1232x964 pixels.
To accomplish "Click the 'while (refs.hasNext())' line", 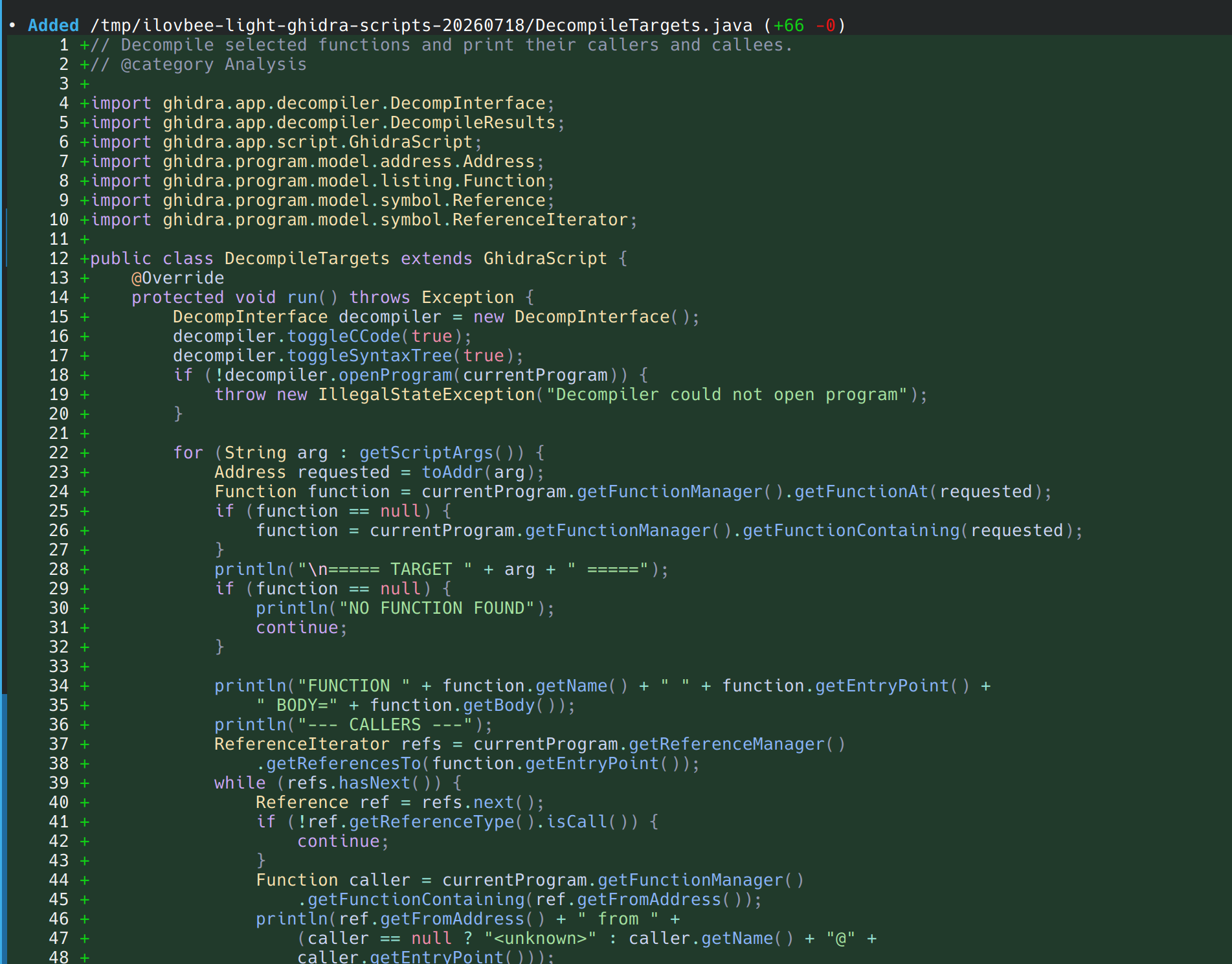I will tap(338, 783).
